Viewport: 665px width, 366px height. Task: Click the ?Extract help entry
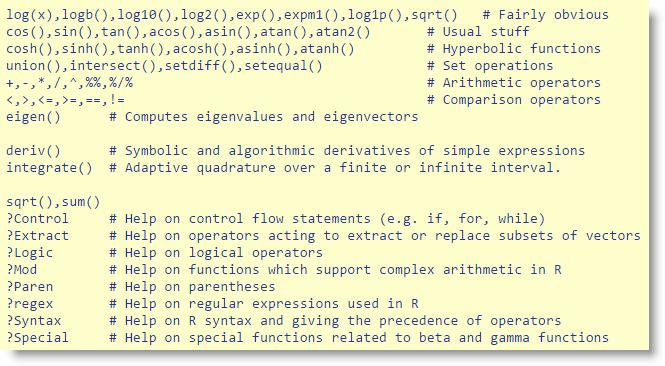(x=37, y=236)
